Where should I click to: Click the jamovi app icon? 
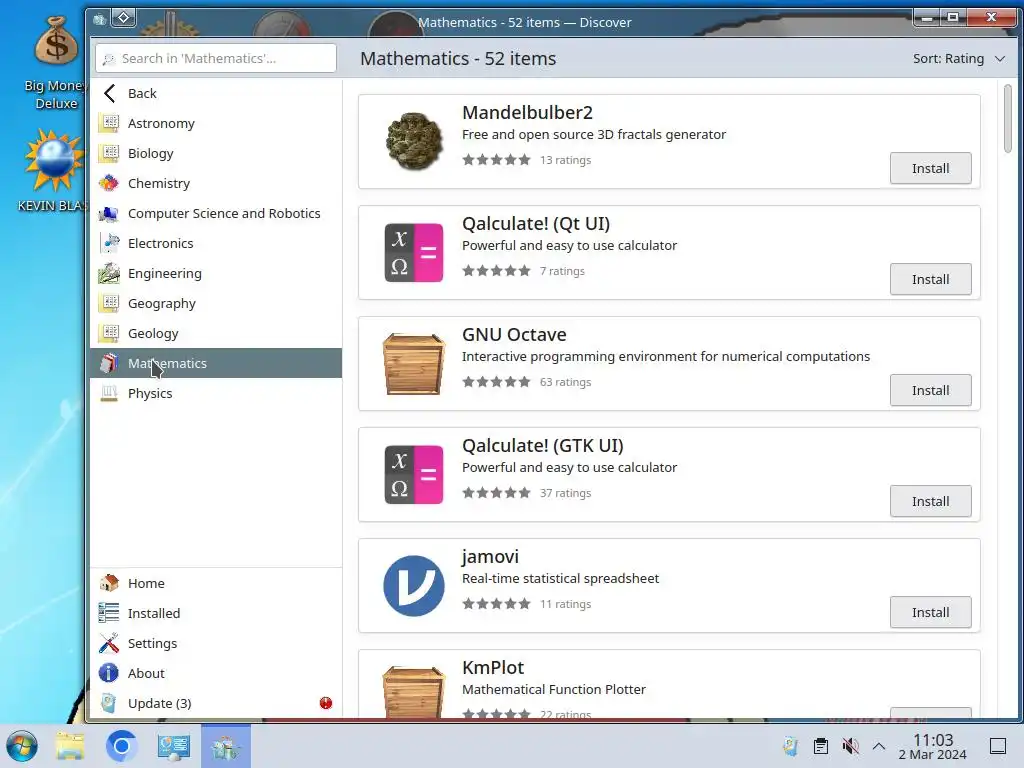point(414,585)
